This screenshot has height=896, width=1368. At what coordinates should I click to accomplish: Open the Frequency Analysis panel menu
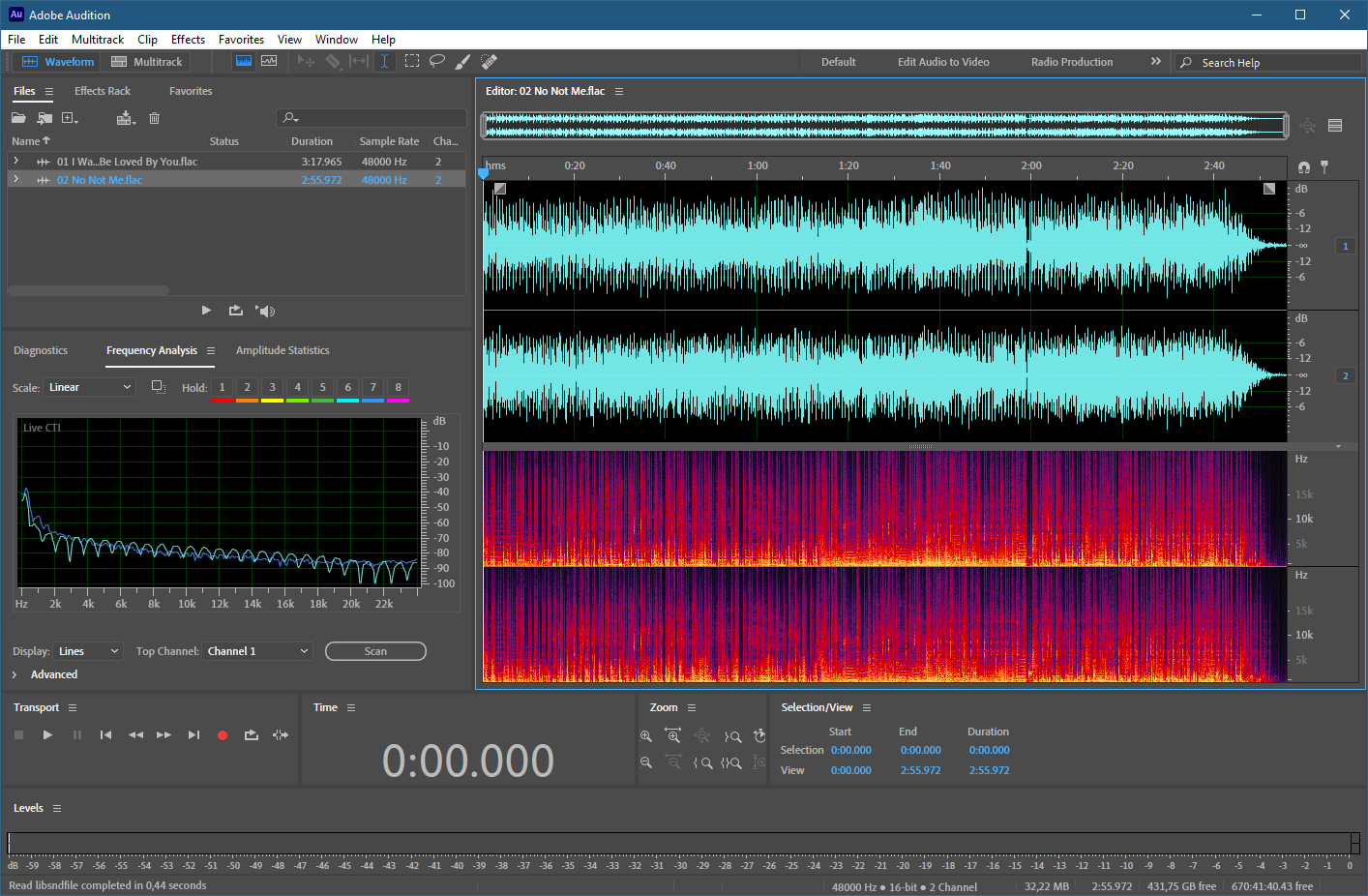(210, 350)
